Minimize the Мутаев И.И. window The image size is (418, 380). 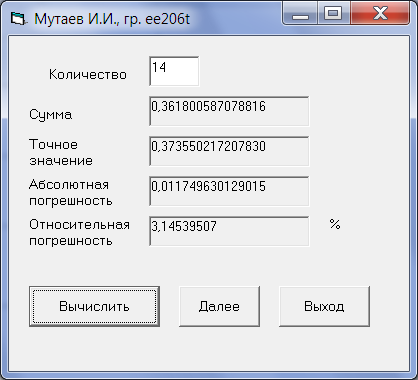(x=300, y=14)
